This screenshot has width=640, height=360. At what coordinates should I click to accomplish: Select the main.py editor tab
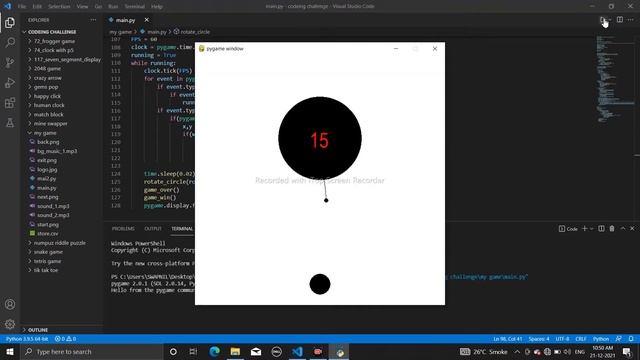(x=125, y=20)
